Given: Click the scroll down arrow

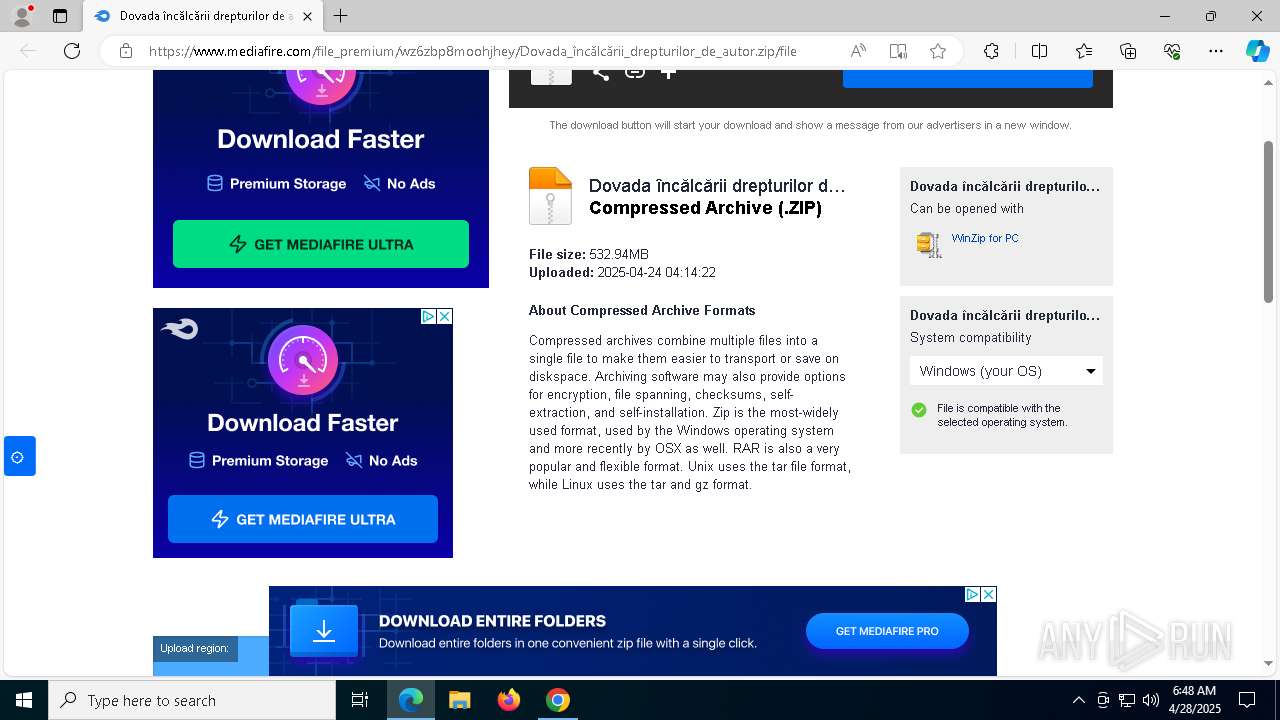Looking at the screenshot, I should pos(1268,663).
